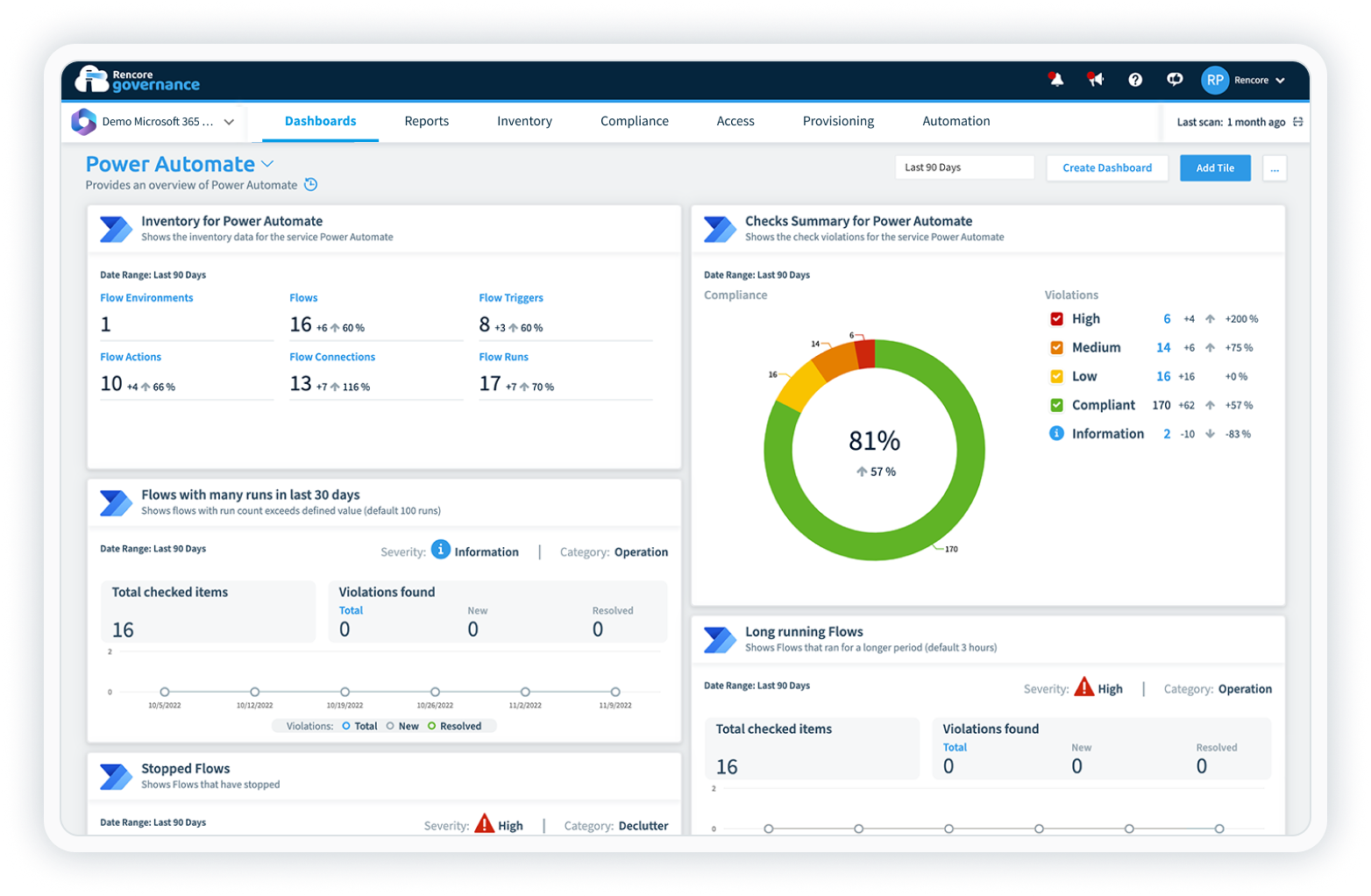The width and height of the screenshot is (1371, 896).
Task: Click the scan refresh icon beside Last scan
Action: (x=1298, y=122)
